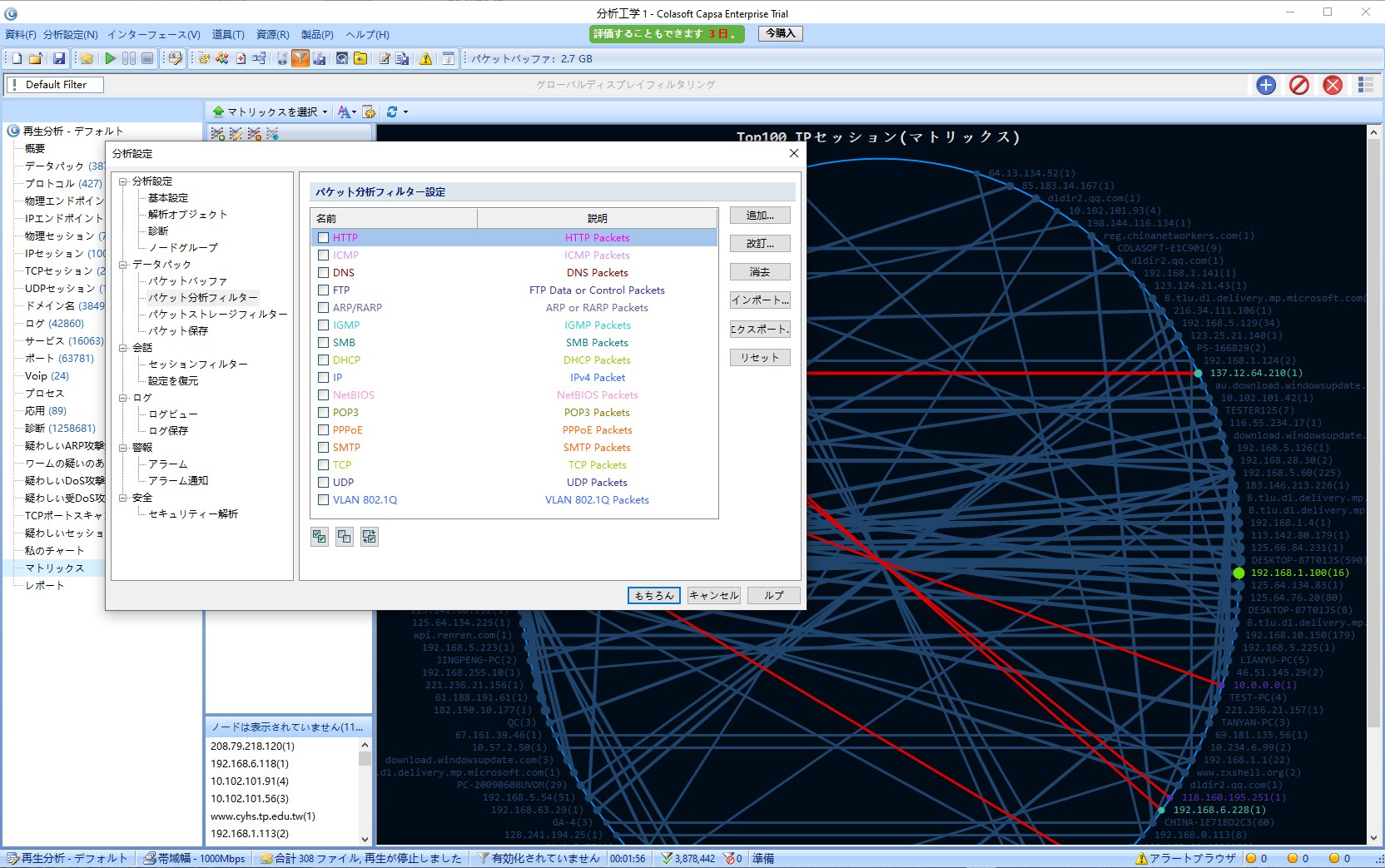Image resolution: width=1385 pixels, height=868 pixels.
Task: Click the matrix view vertical scrollbar down arrow
Action: pos(1373,838)
